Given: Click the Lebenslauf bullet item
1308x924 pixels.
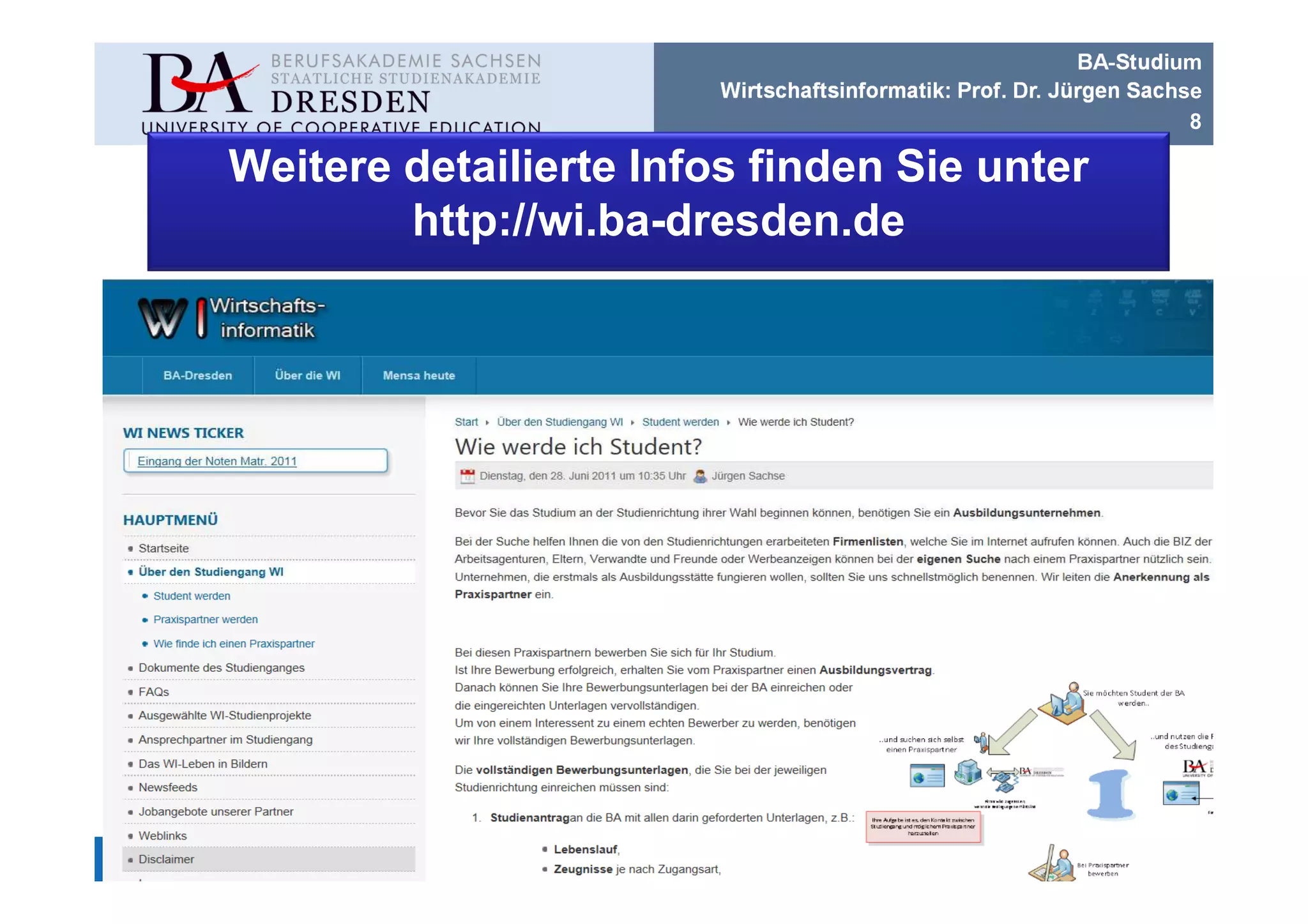Looking at the screenshot, I should (586, 850).
